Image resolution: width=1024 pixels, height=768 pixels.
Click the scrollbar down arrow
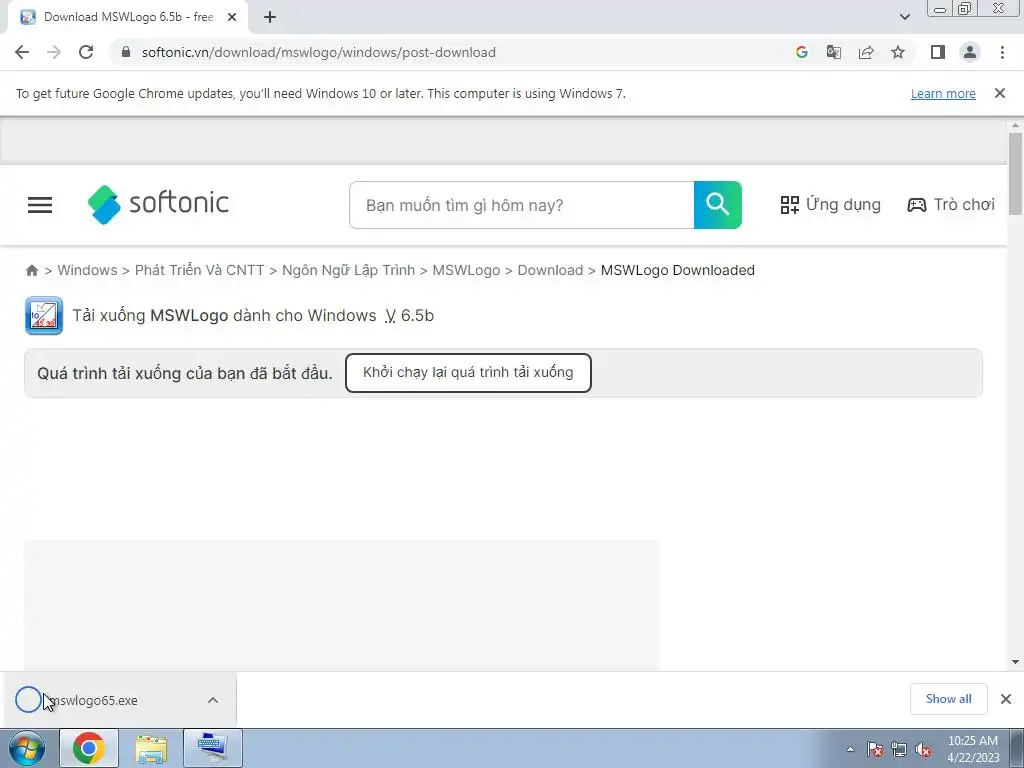(x=1015, y=662)
